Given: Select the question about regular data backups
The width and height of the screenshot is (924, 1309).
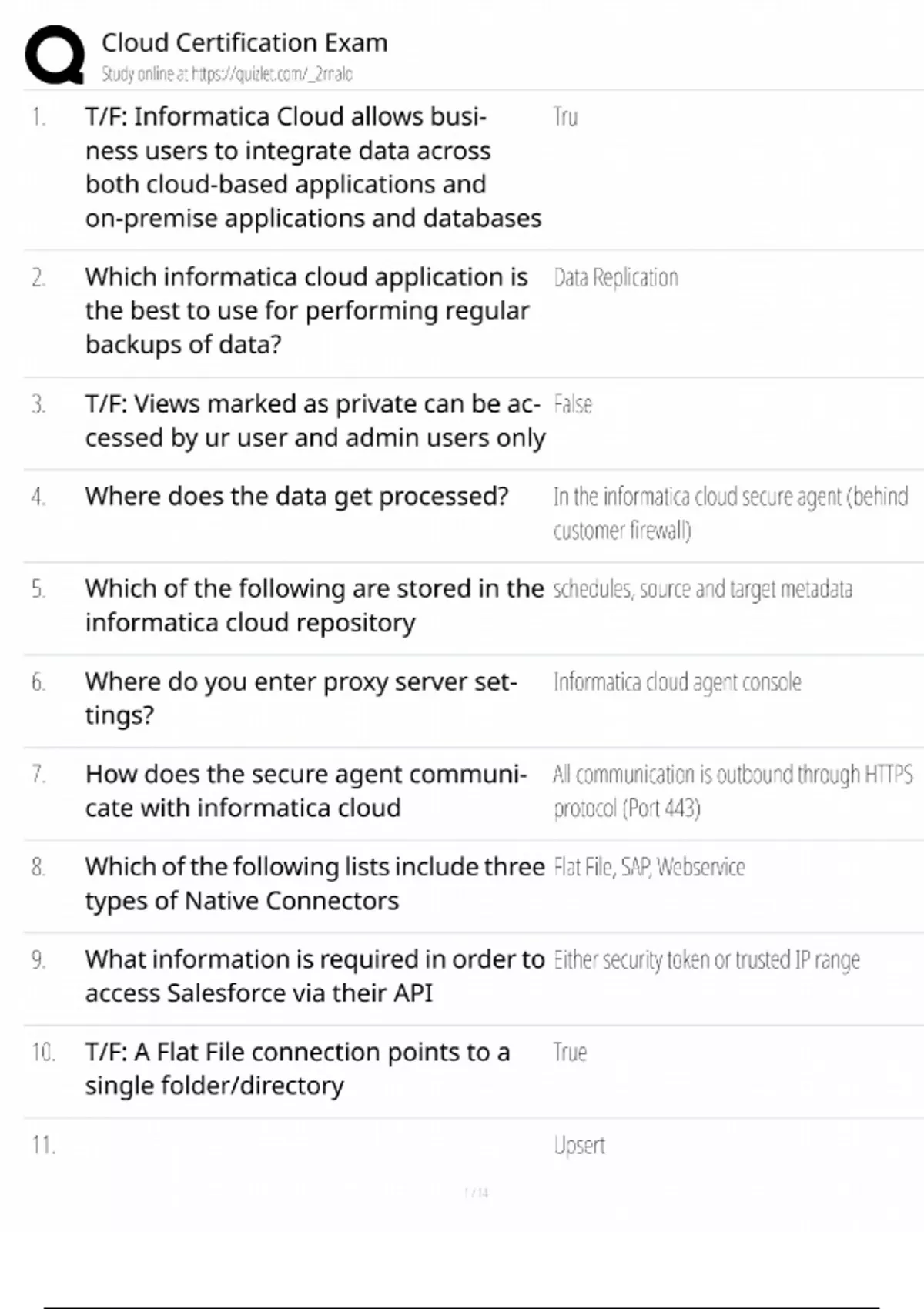Looking at the screenshot, I should coord(306,310).
